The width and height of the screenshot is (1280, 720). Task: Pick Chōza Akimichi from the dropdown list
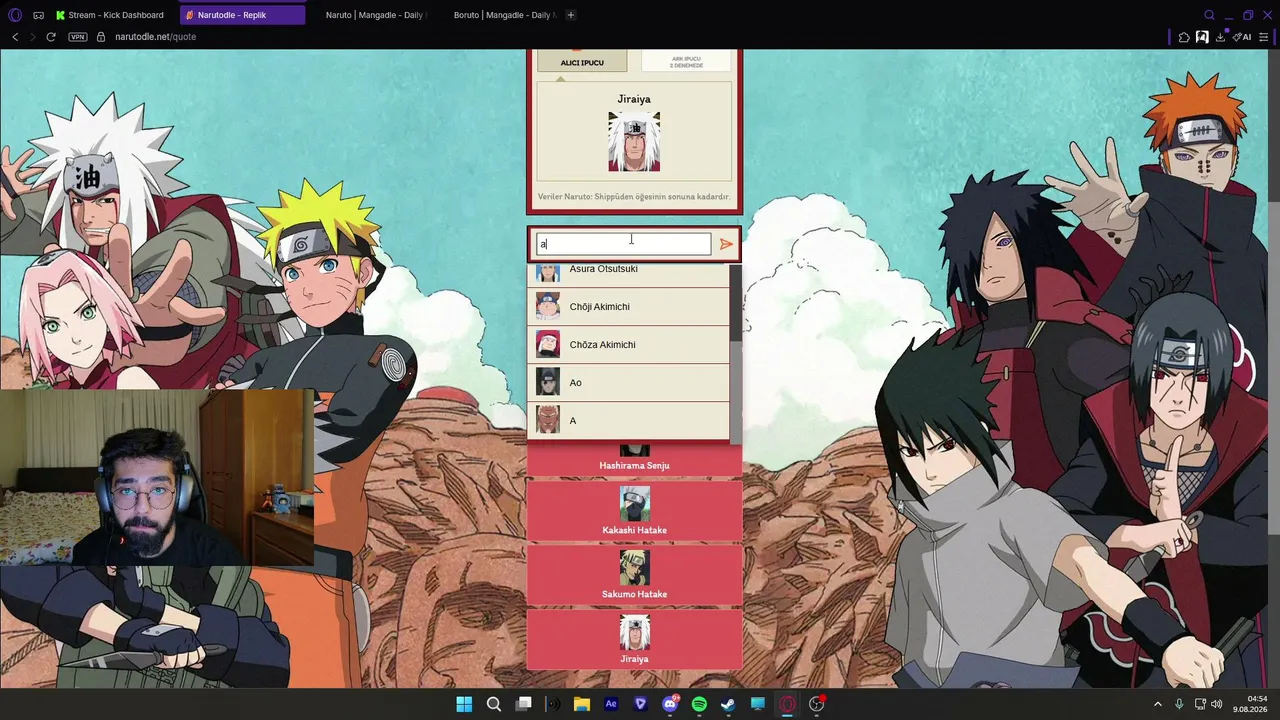628,345
